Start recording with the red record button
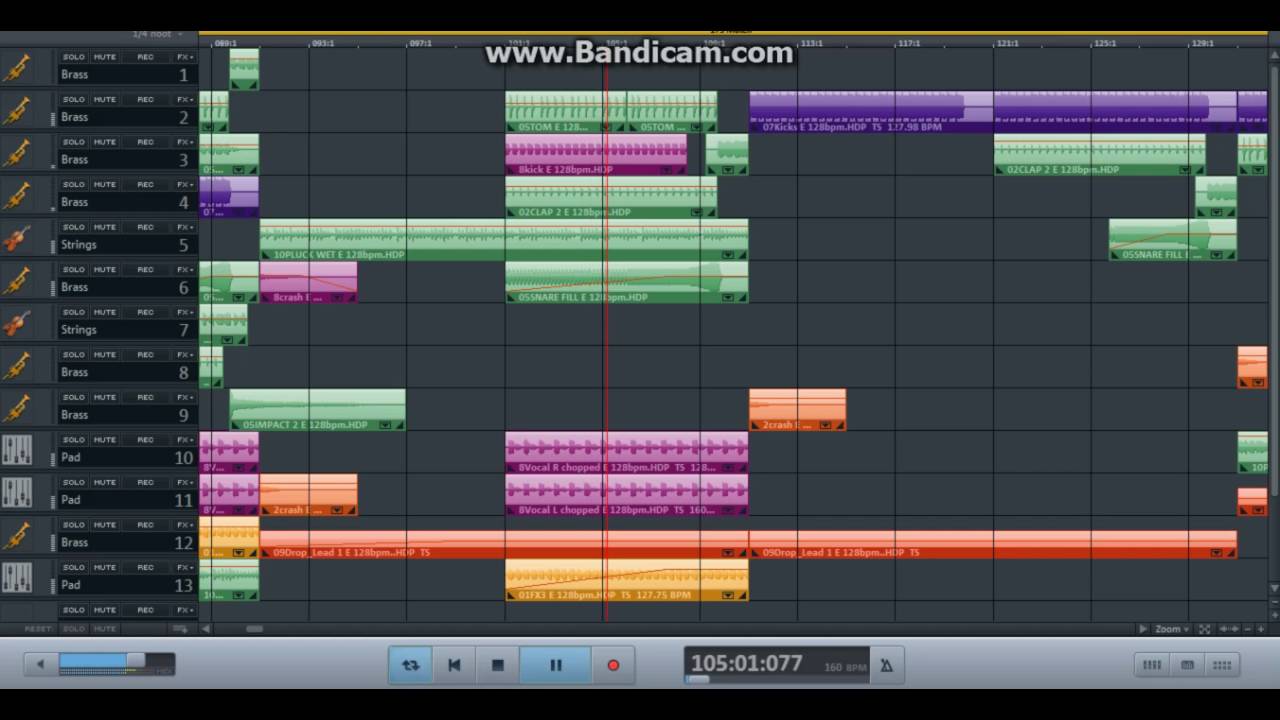 613,665
